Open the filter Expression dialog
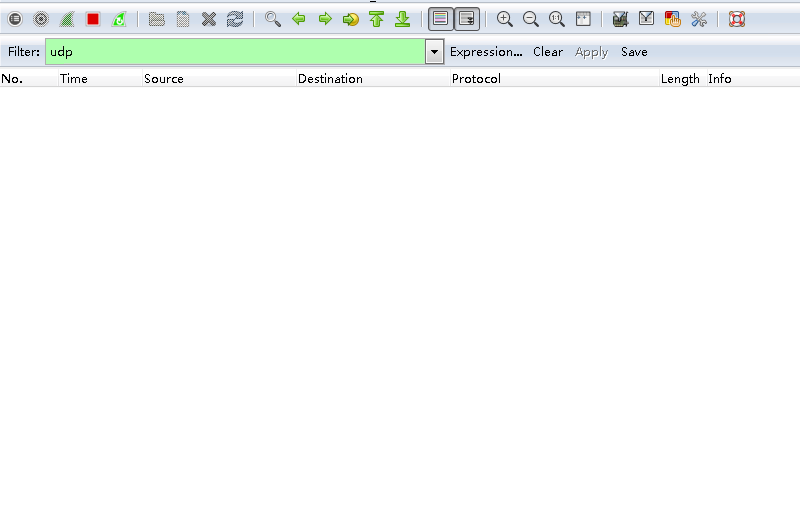This screenshot has width=800, height=519. click(x=486, y=52)
